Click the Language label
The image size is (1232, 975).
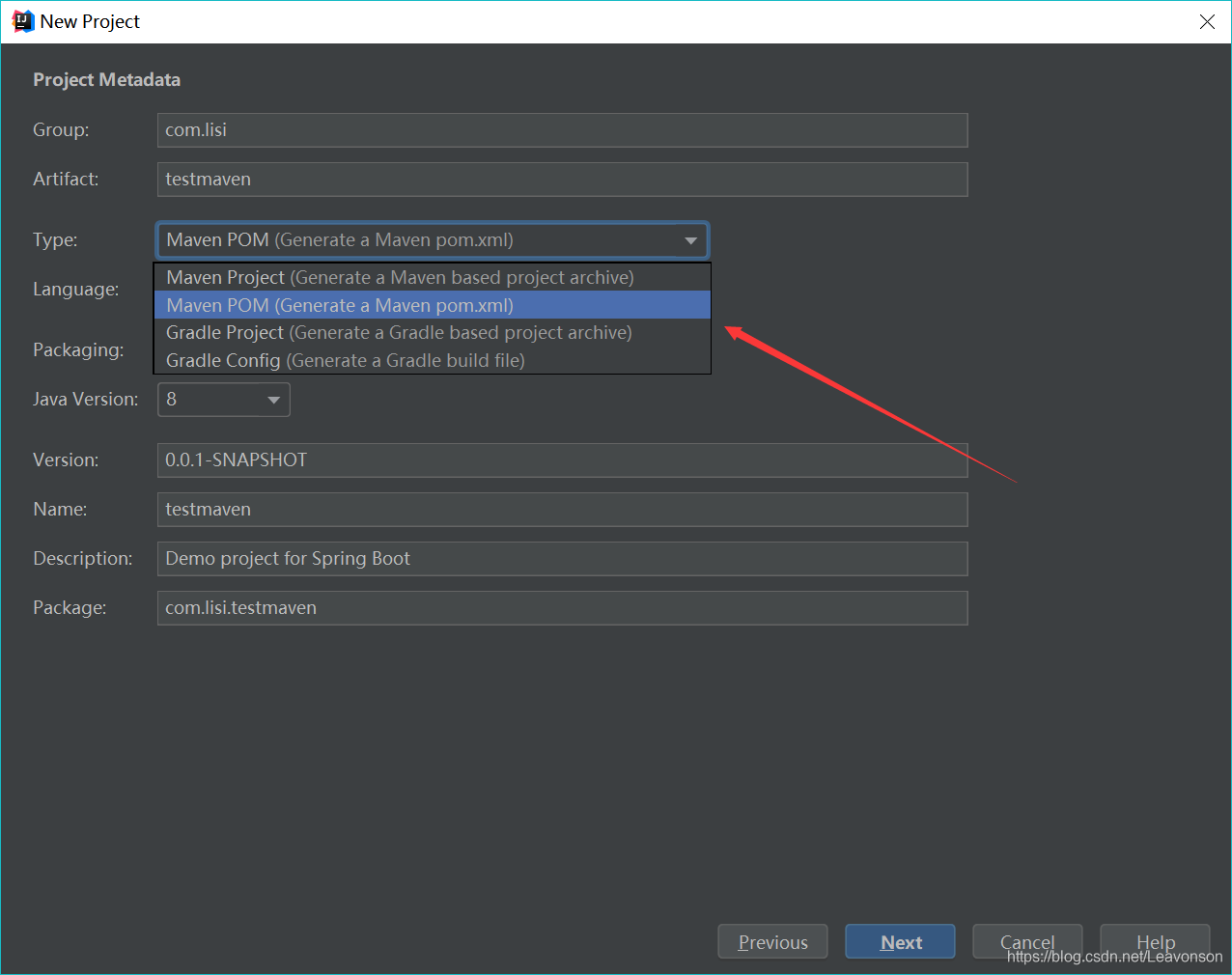point(76,290)
